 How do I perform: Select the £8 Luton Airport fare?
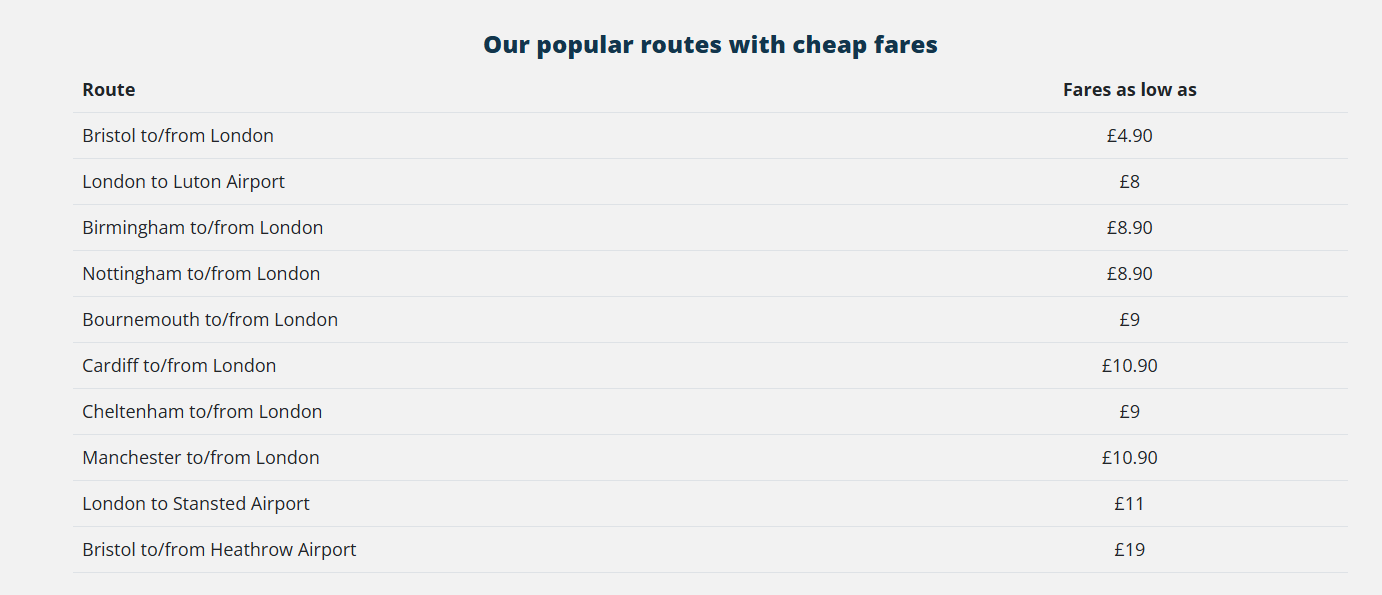[x=1129, y=182]
